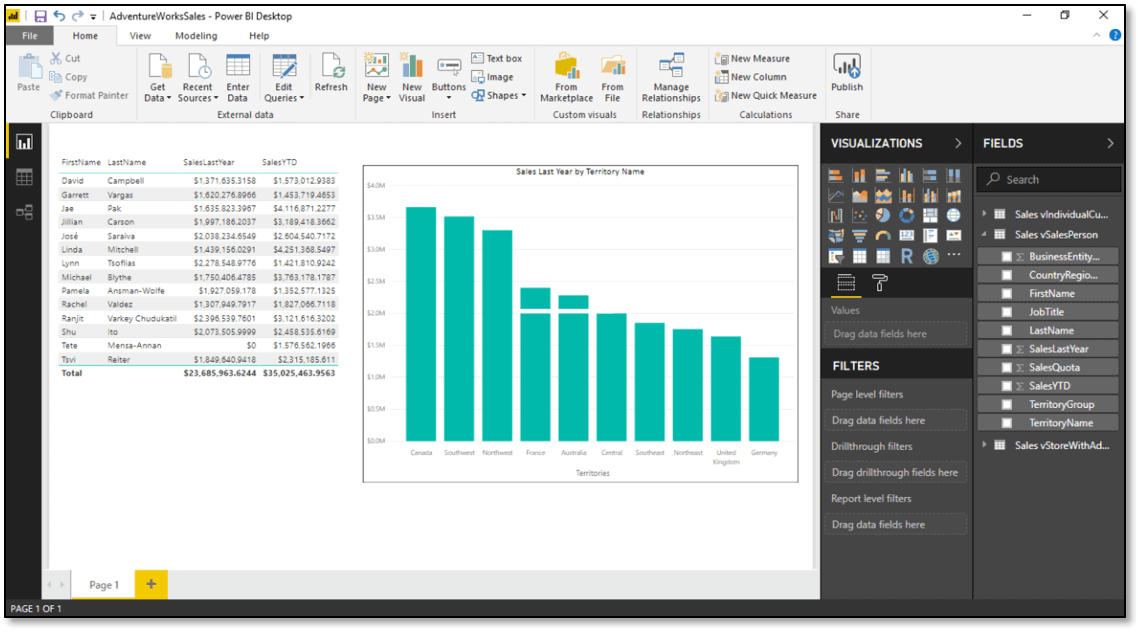Open Data view from left sidebar
The height and width of the screenshot is (632, 1138).
24,177
